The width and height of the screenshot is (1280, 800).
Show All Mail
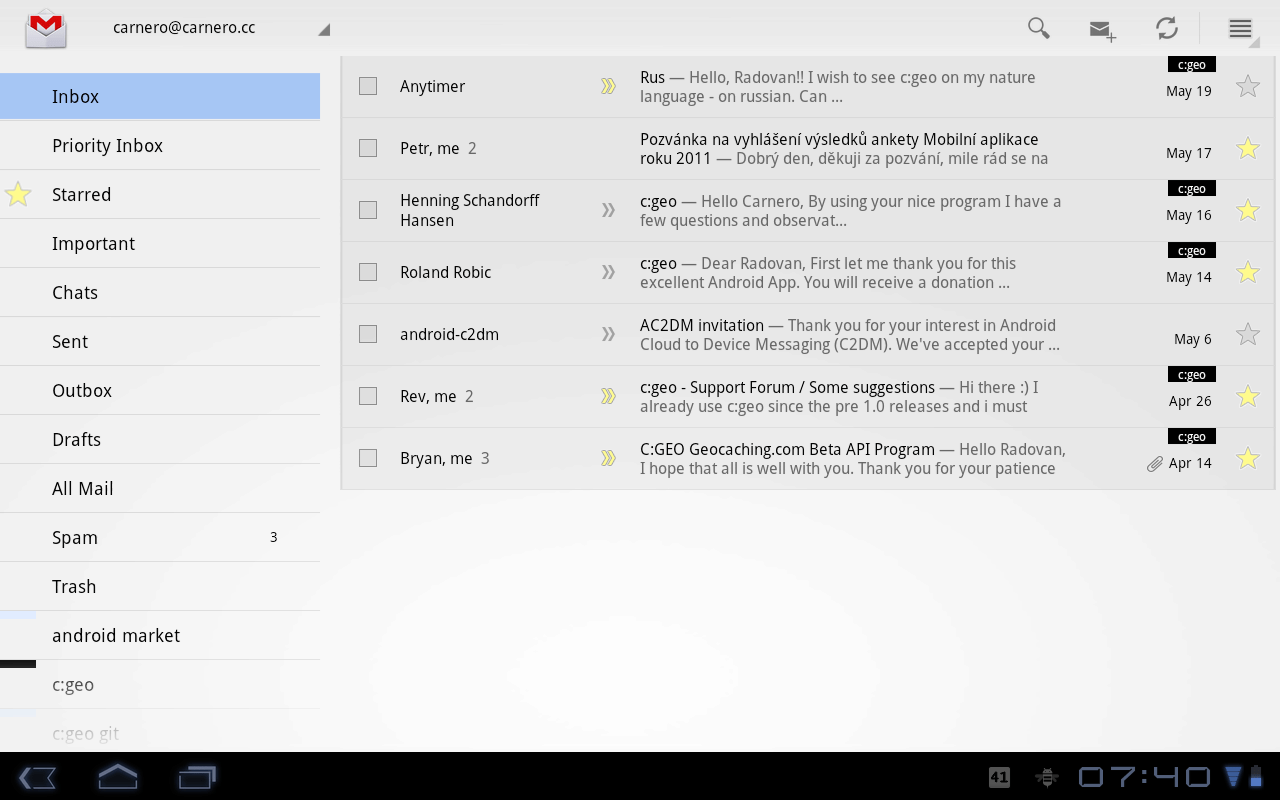[160, 489]
